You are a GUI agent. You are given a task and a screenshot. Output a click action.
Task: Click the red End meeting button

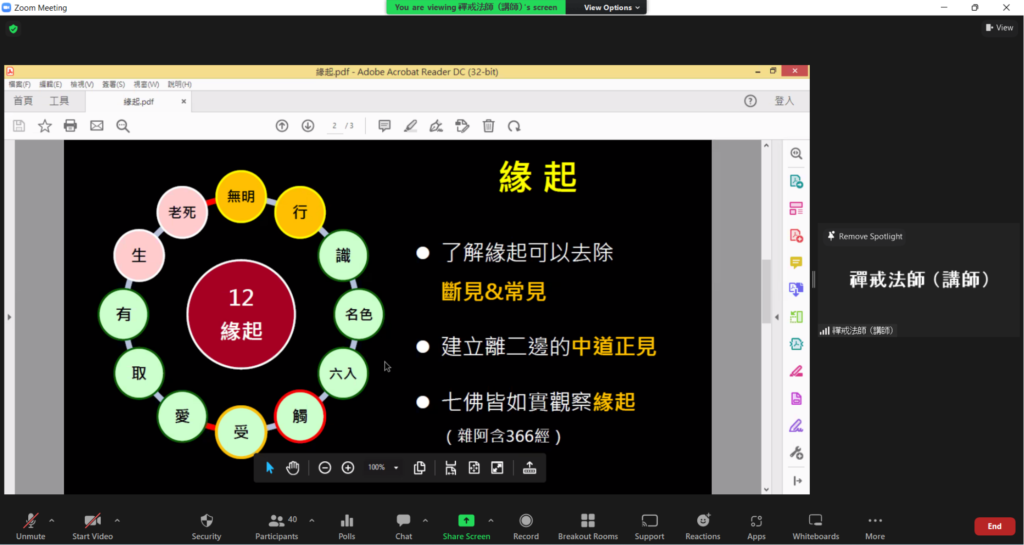[x=994, y=526]
